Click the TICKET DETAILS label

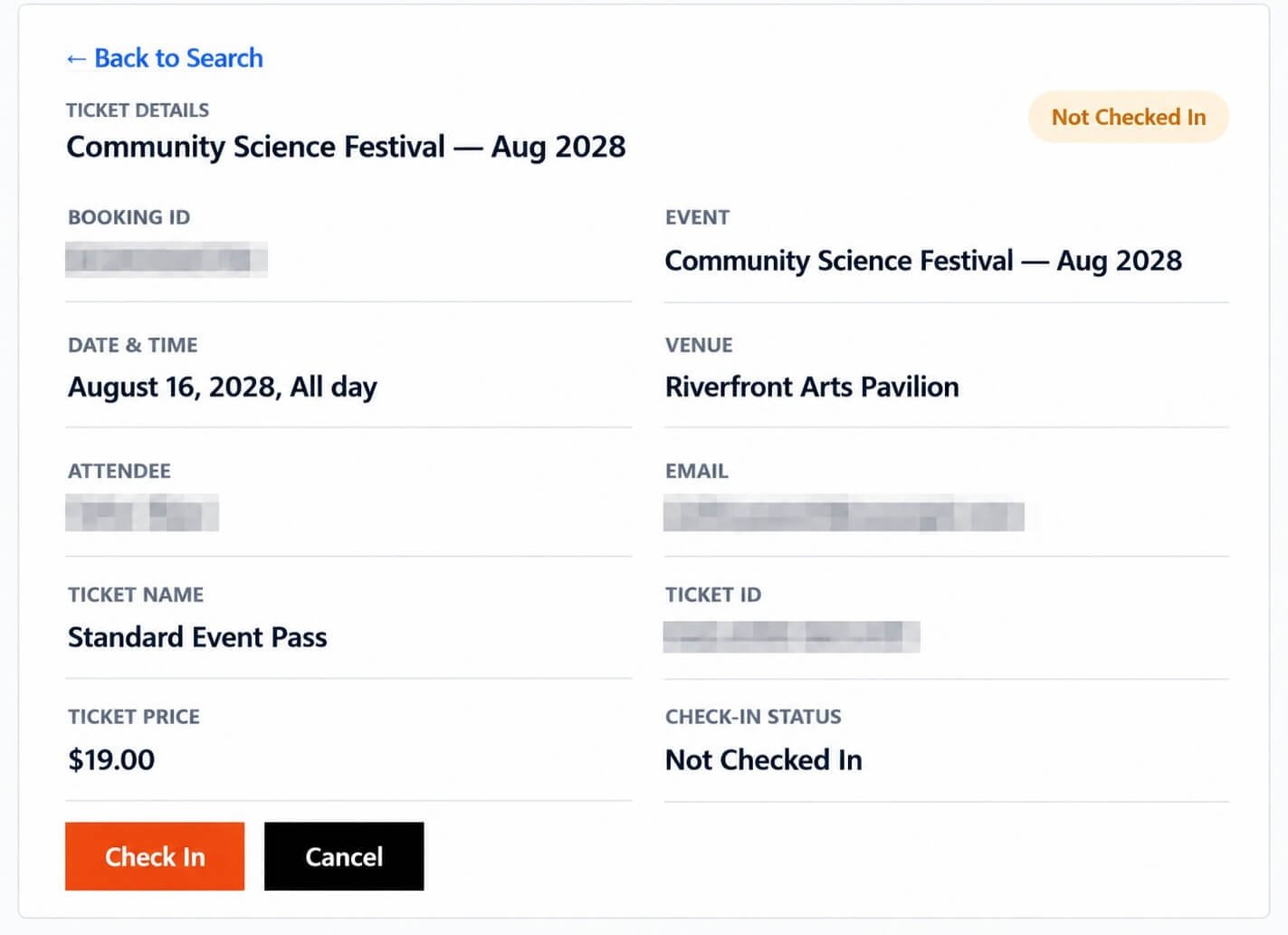pyautogui.click(x=138, y=110)
